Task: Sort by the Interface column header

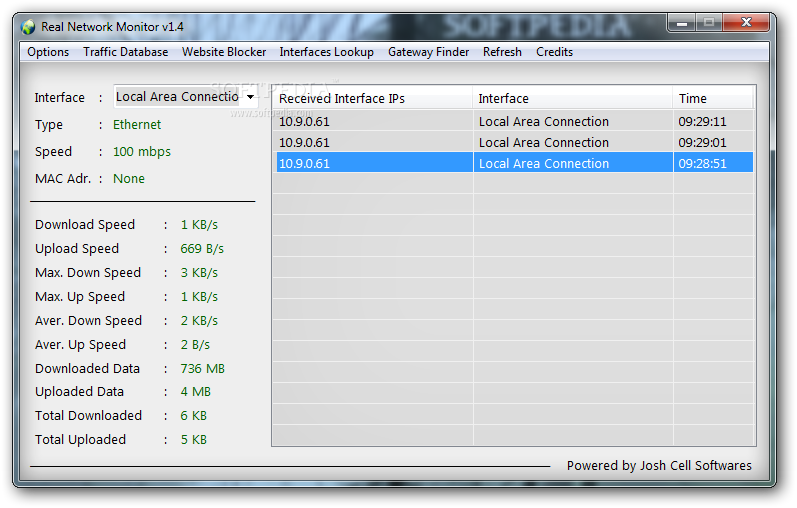Action: coord(572,98)
